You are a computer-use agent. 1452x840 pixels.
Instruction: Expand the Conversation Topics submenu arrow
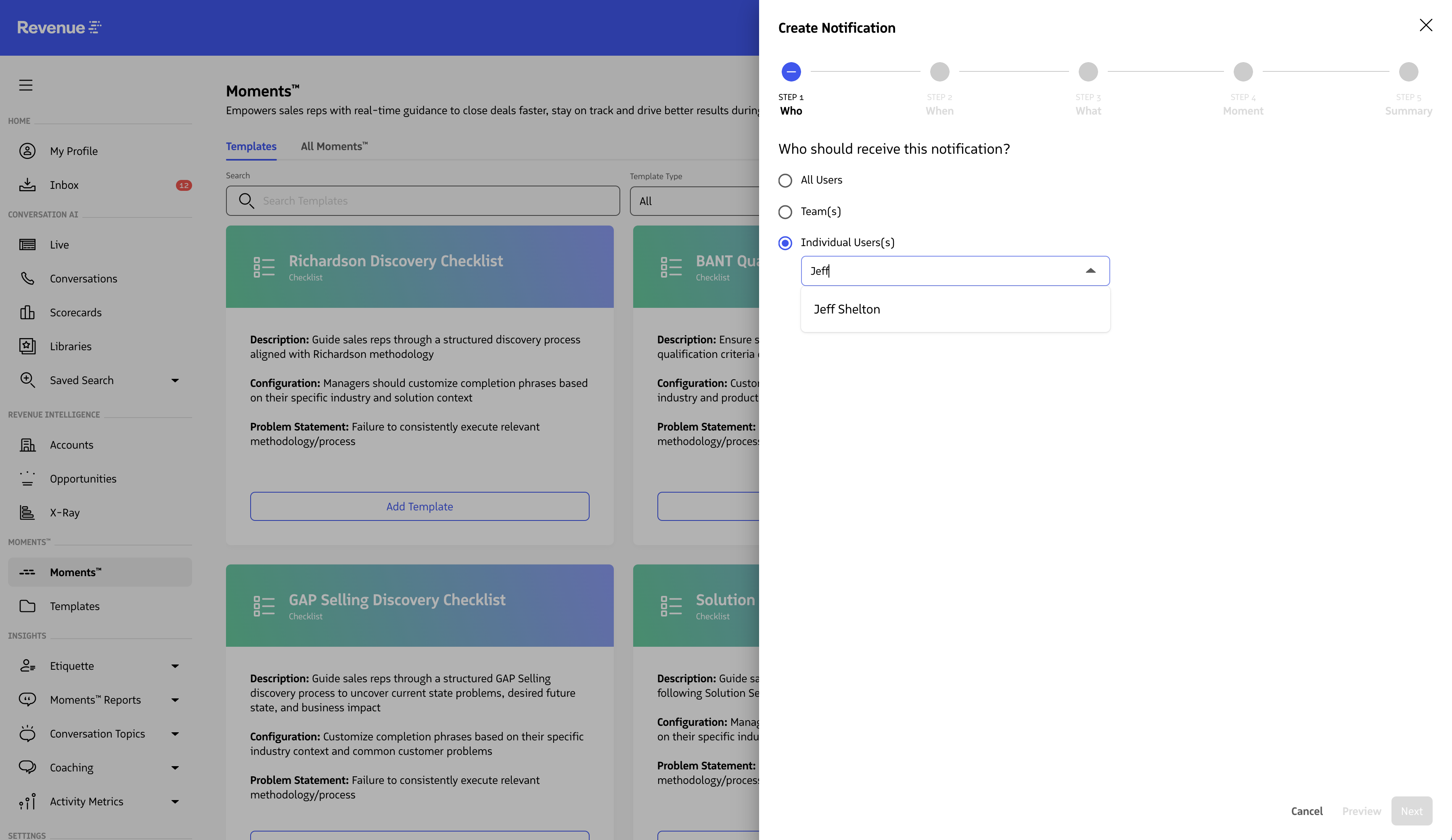click(175, 734)
